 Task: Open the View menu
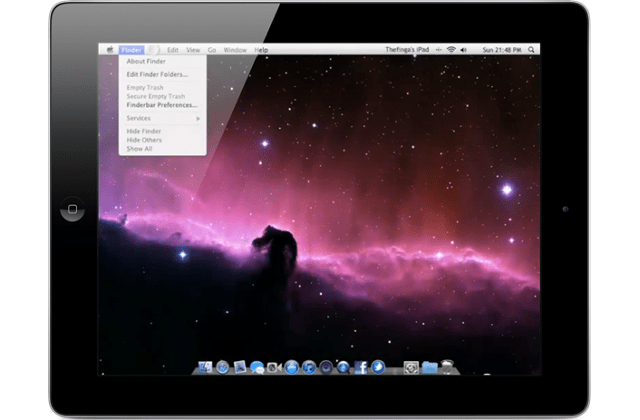click(193, 50)
